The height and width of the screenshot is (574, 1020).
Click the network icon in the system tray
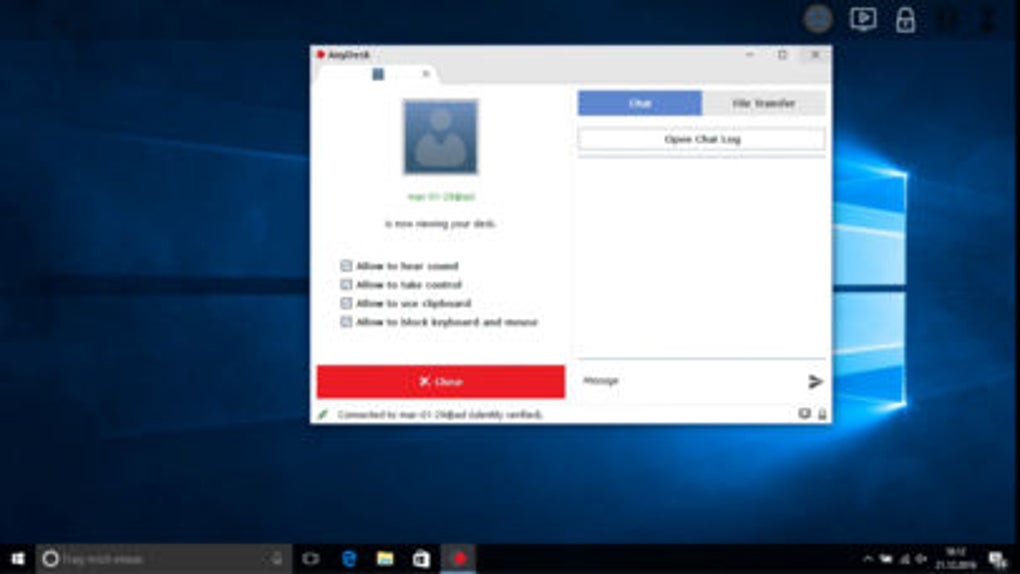pyautogui.click(x=904, y=559)
